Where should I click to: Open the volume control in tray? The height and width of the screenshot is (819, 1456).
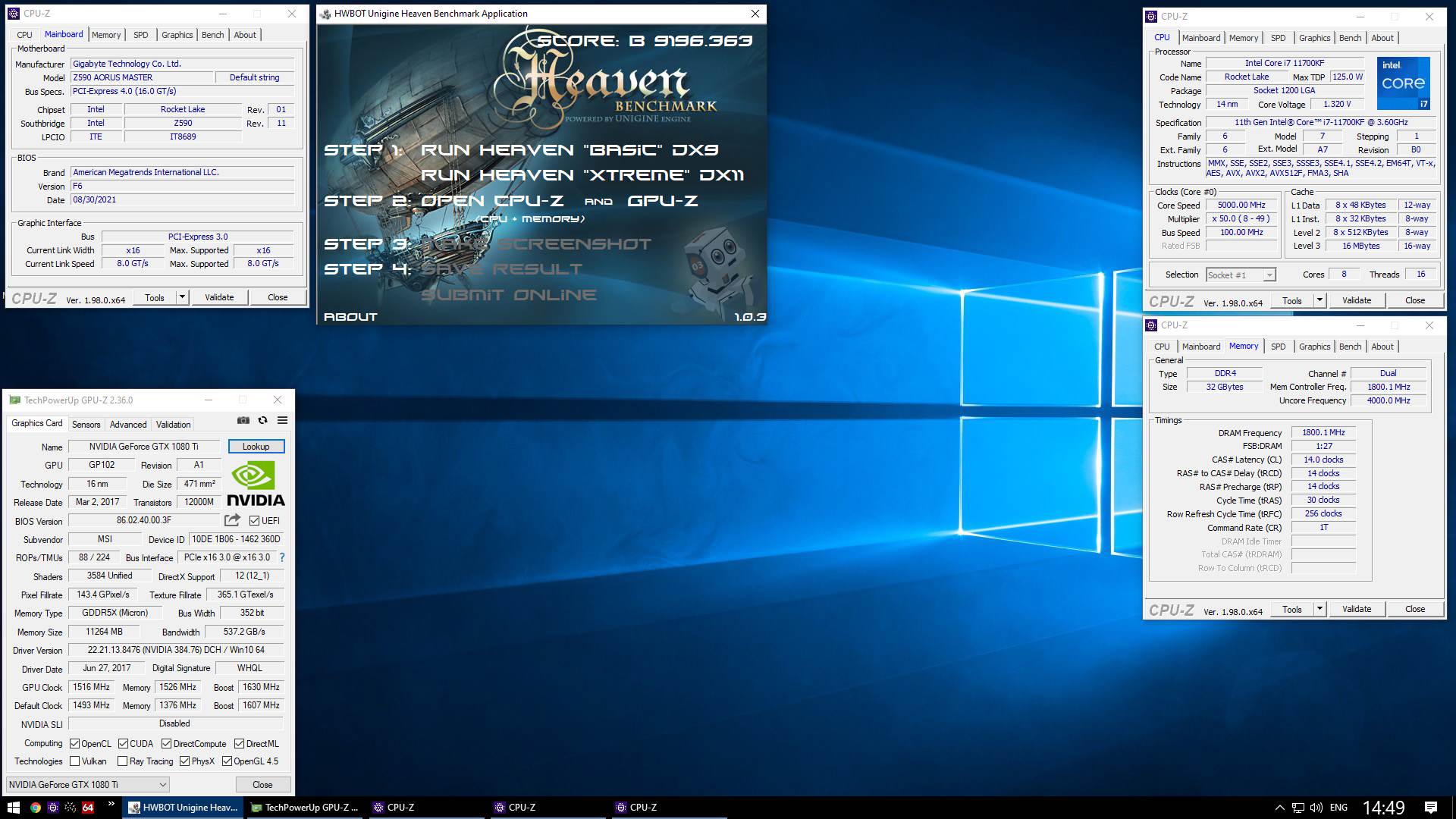(1316, 808)
